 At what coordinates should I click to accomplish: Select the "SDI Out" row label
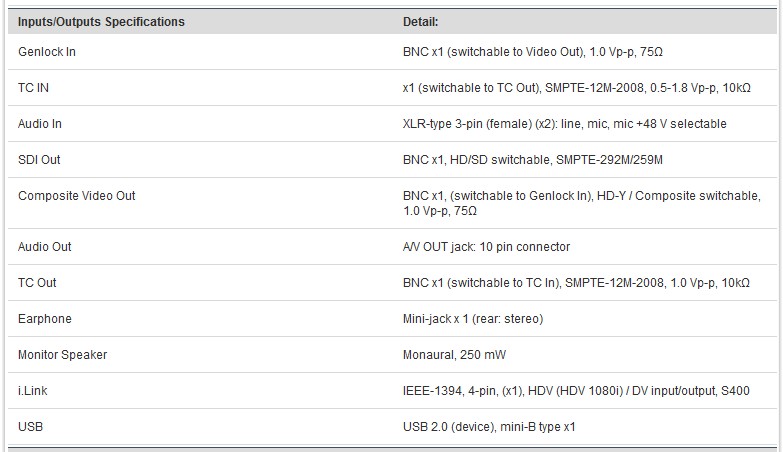(x=40, y=159)
